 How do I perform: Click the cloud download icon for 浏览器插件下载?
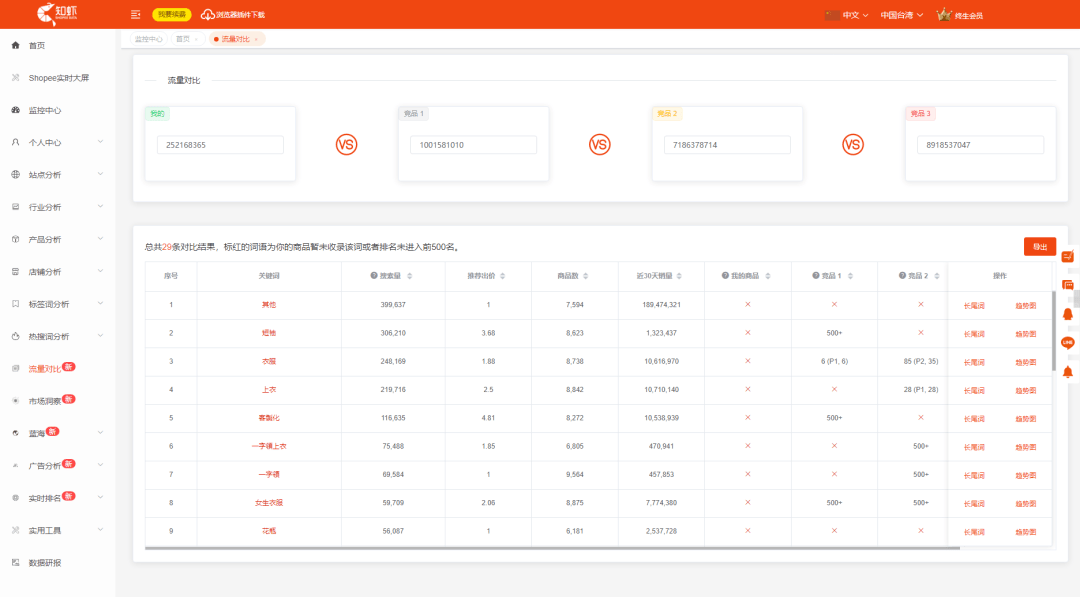click(x=207, y=14)
